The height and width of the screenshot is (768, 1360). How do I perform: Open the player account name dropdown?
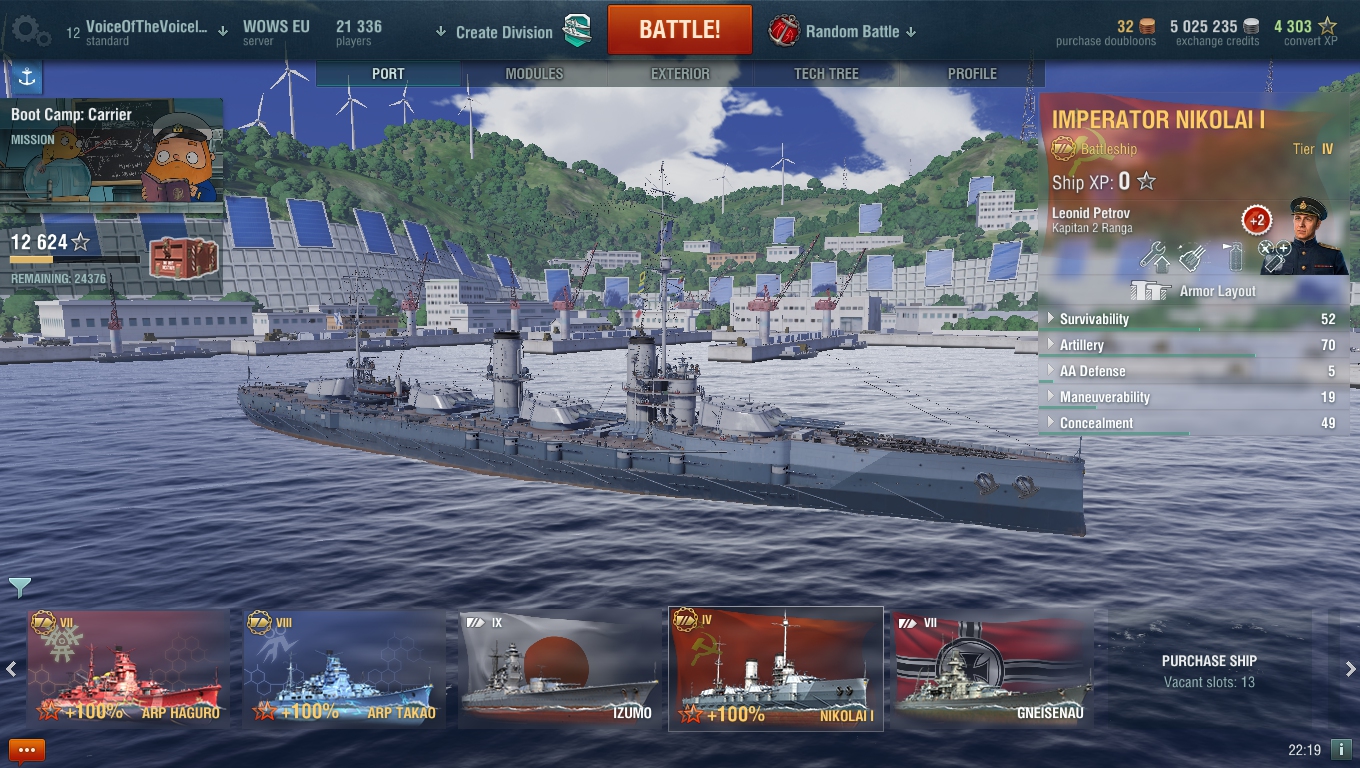pos(147,31)
